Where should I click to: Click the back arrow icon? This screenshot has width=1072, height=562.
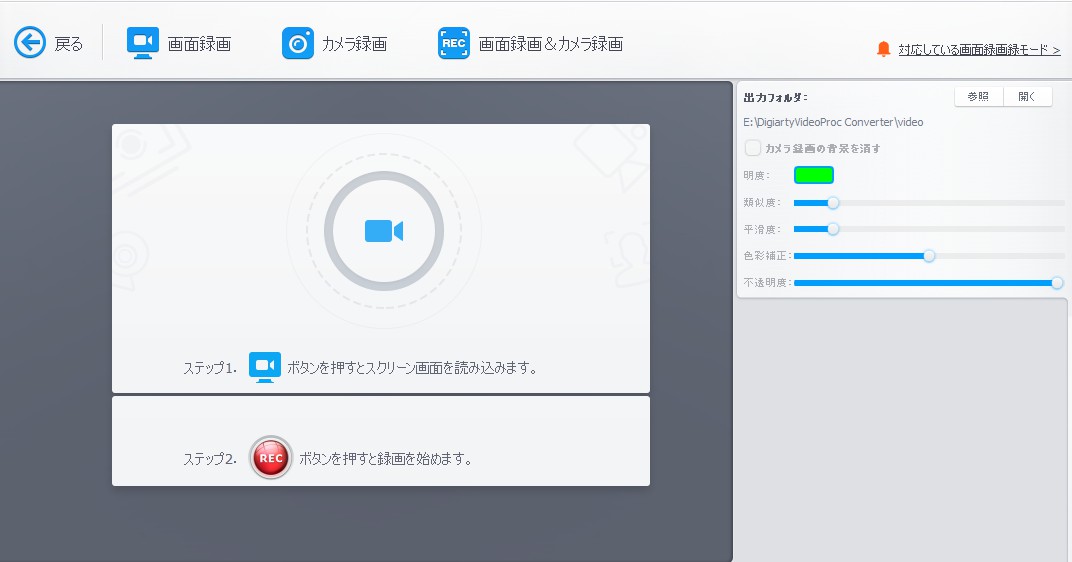pyautogui.click(x=30, y=43)
